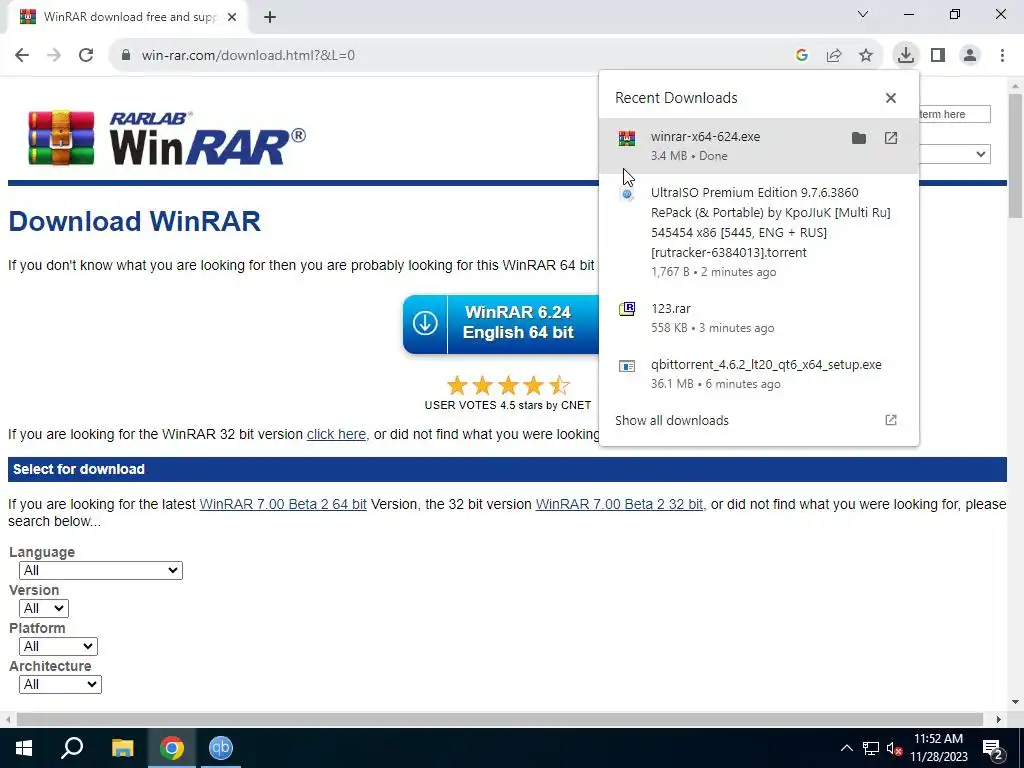Click the star rating graphic

(508, 385)
